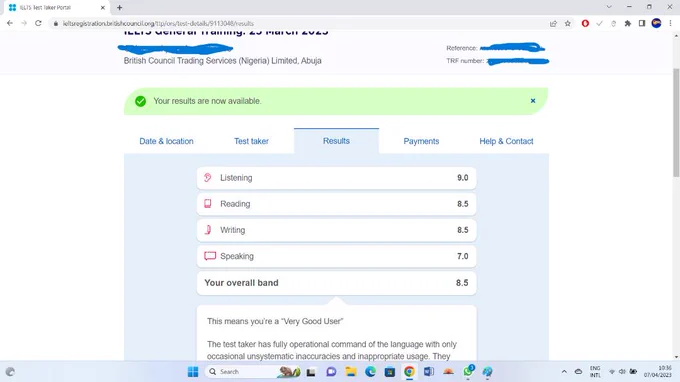The image size is (680, 382).
Task: Select the IELTS Test Taker Portal tab
Action: click(x=56, y=7)
